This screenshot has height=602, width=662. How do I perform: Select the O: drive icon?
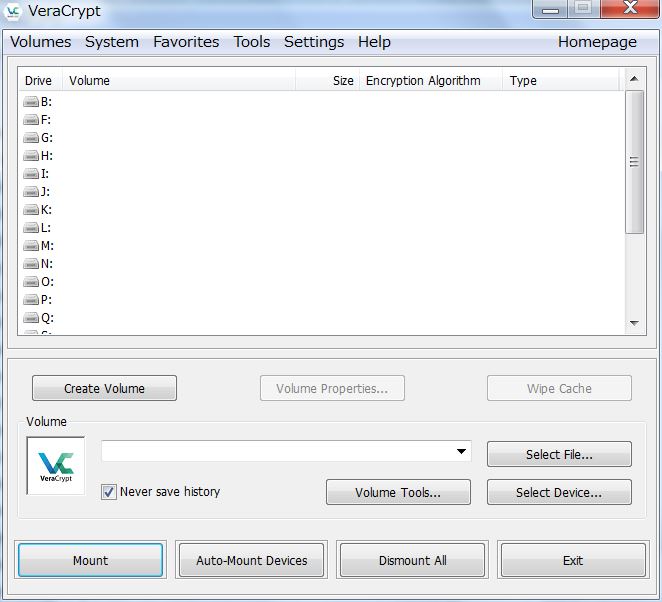click(31, 282)
